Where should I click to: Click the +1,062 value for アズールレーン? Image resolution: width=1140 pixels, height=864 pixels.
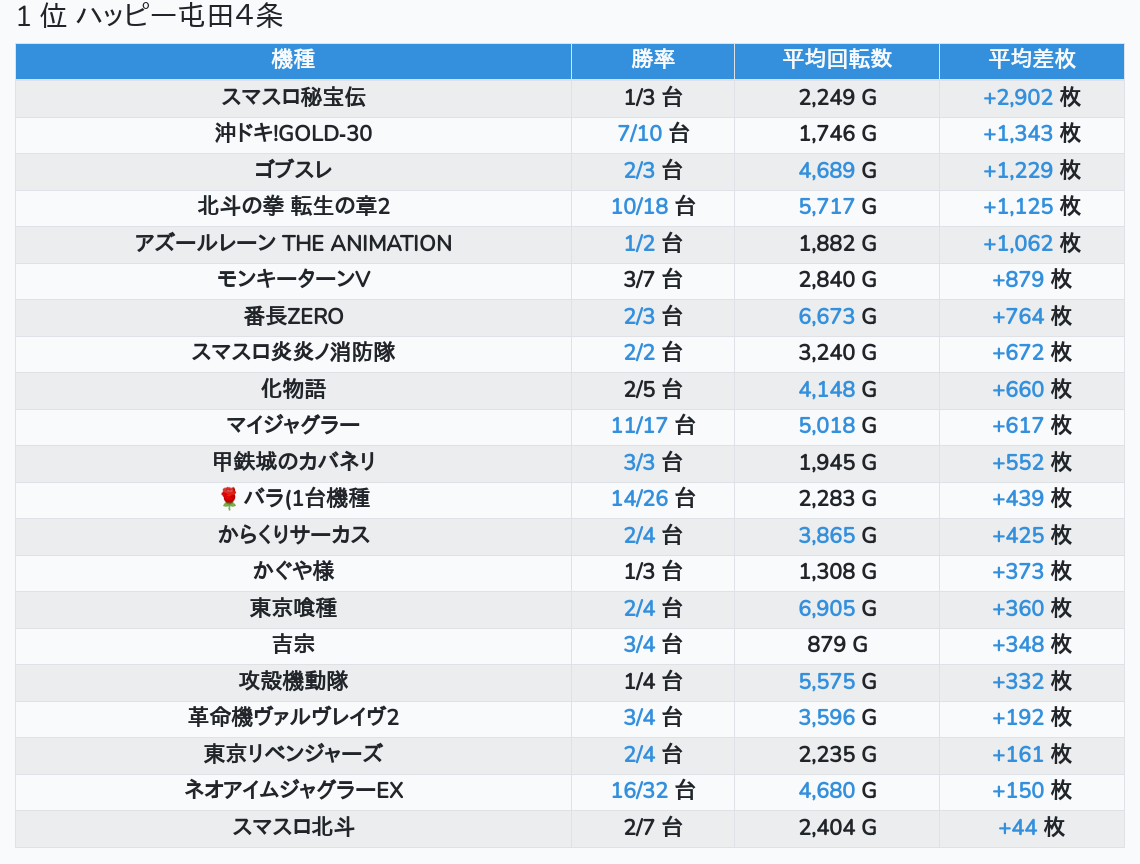point(1018,243)
